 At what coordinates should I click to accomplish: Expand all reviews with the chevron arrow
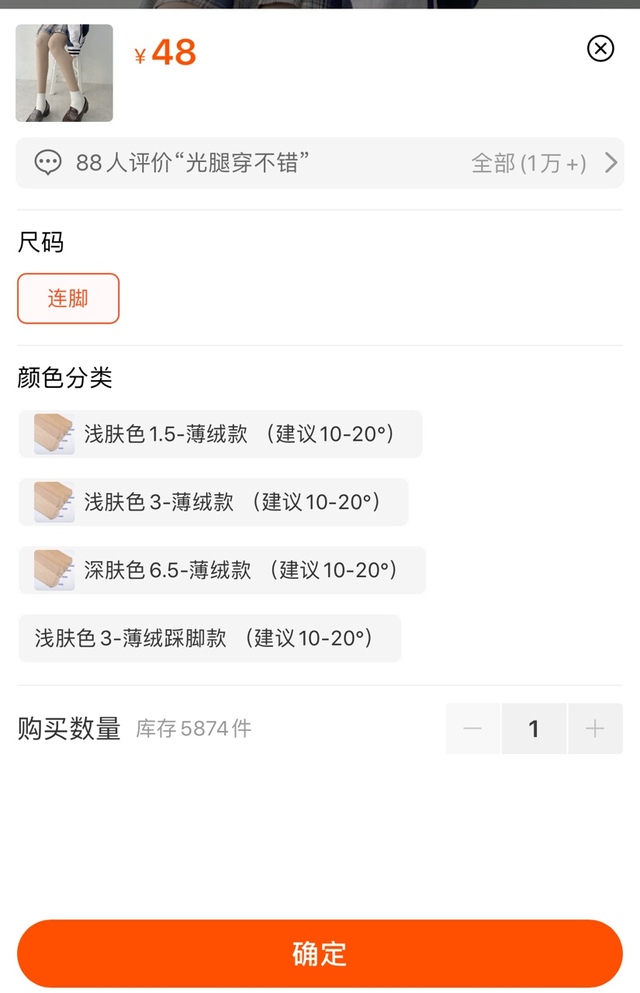tap(611, 163)
